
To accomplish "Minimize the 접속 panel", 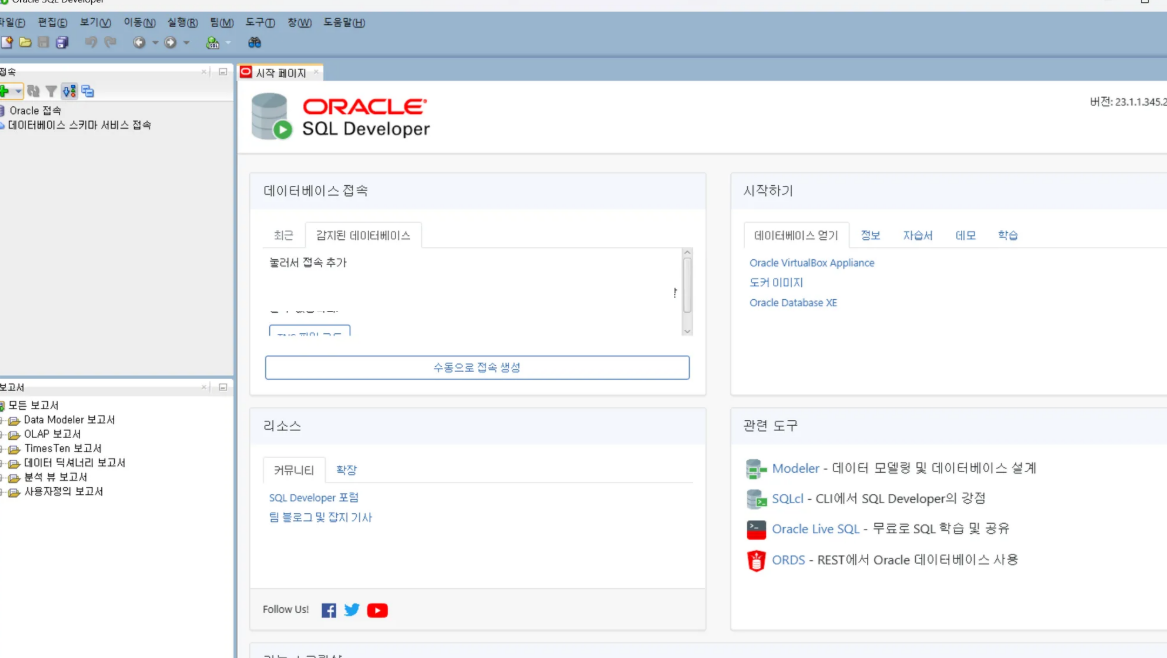I will 223,71.
